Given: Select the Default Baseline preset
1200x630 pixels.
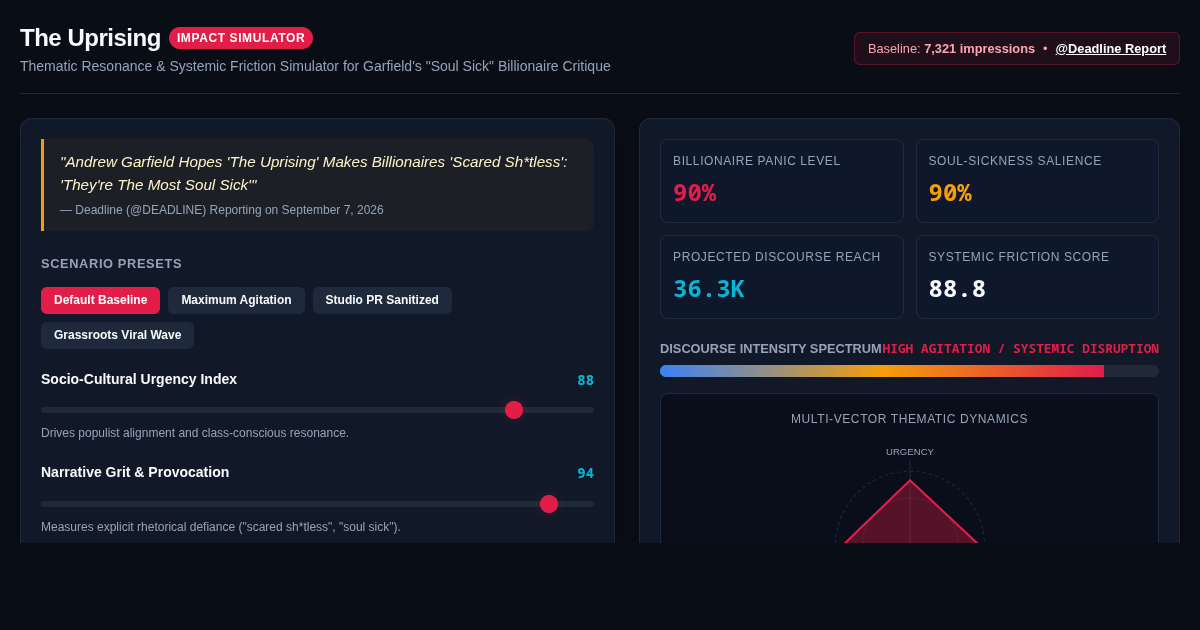Looking at the screenshot, I should (x=100, y=300).
